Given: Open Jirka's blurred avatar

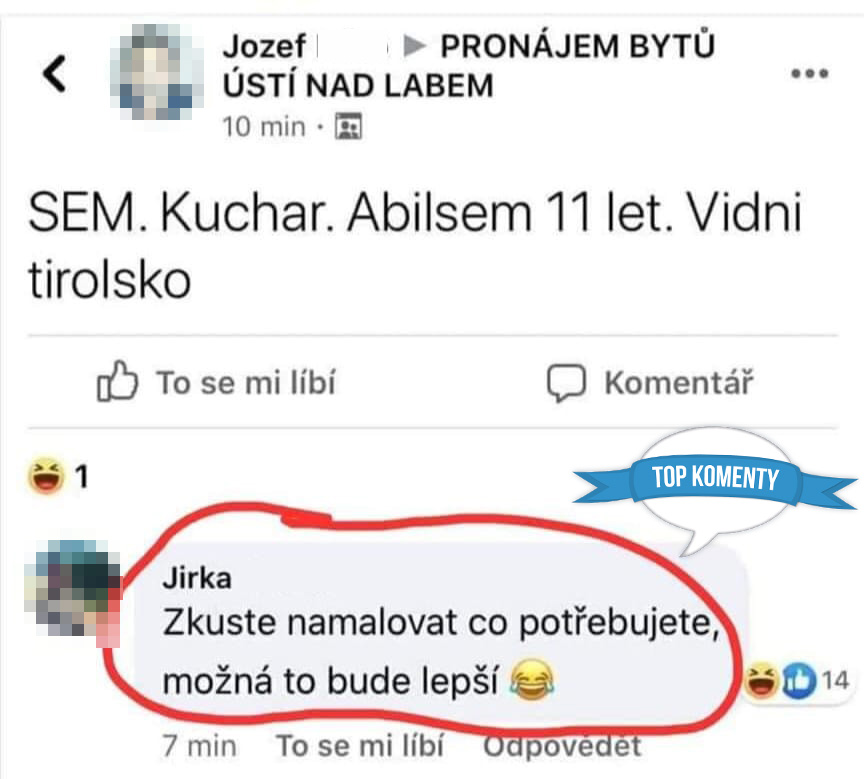Looking at the screenshot, I should tap(73, 589).
